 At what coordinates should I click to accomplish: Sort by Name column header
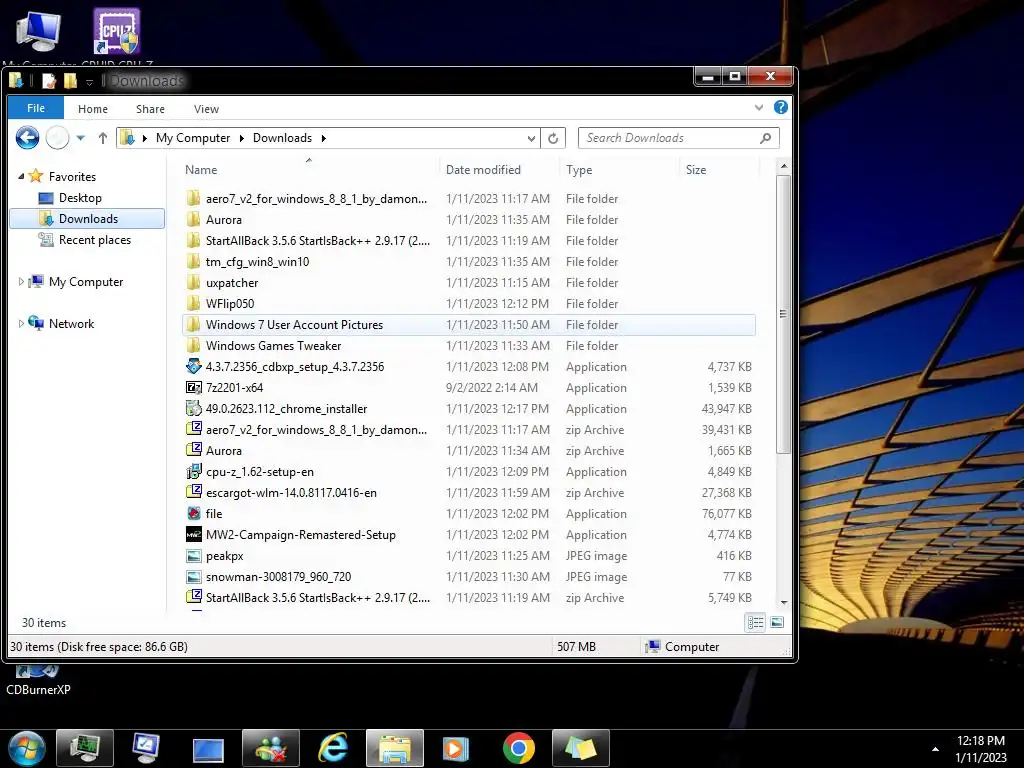point(201,169)
